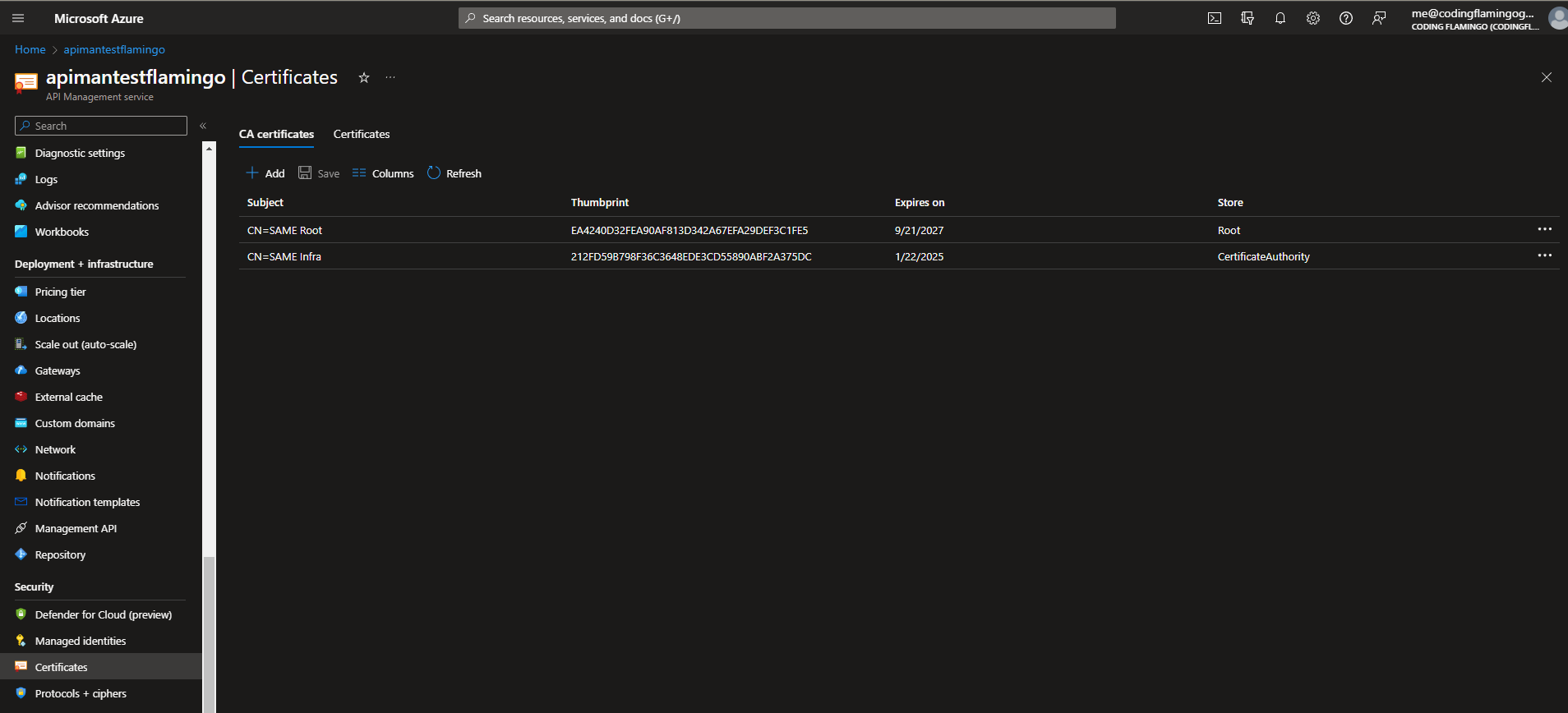Click apimantestflamingo breadcrumb link
This screenshot has height=713, width=1568.
114,49
